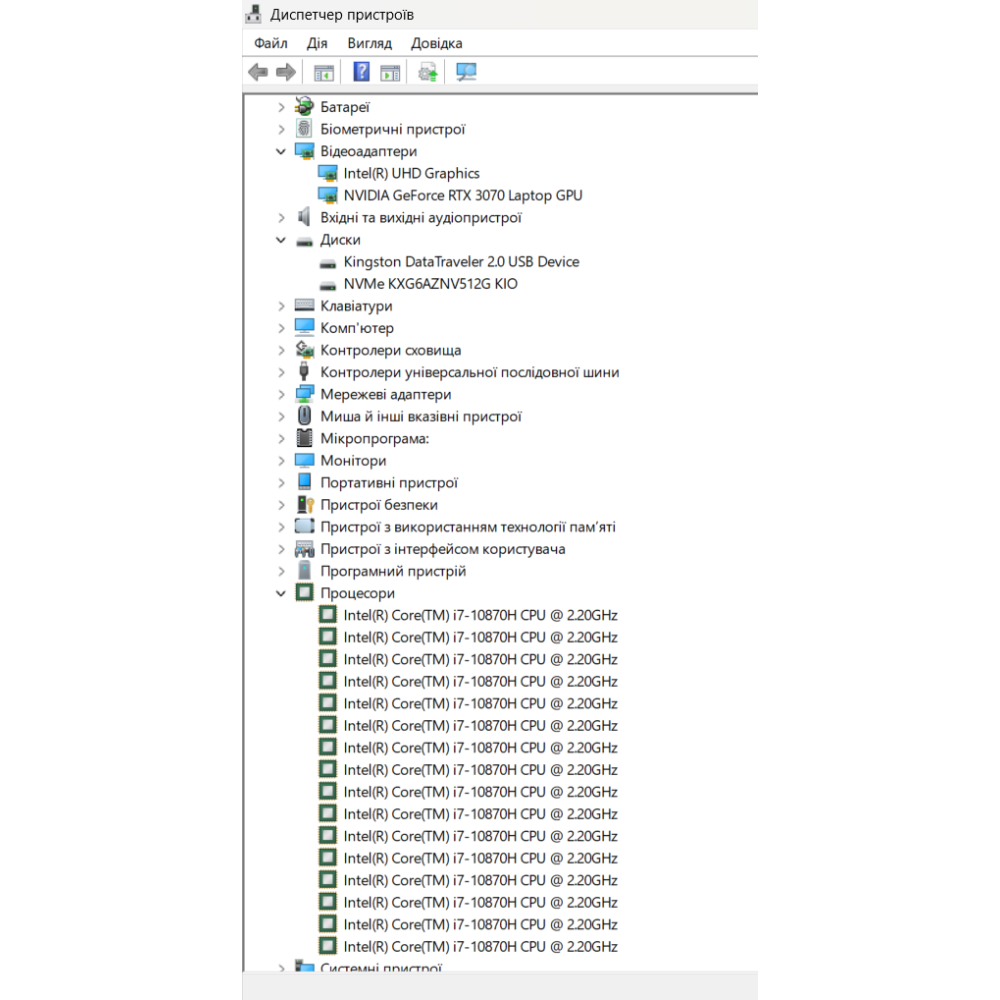Click the Update driver toolbar icon
Screen dimensions: 1000x1000
[x=427, y=72]
